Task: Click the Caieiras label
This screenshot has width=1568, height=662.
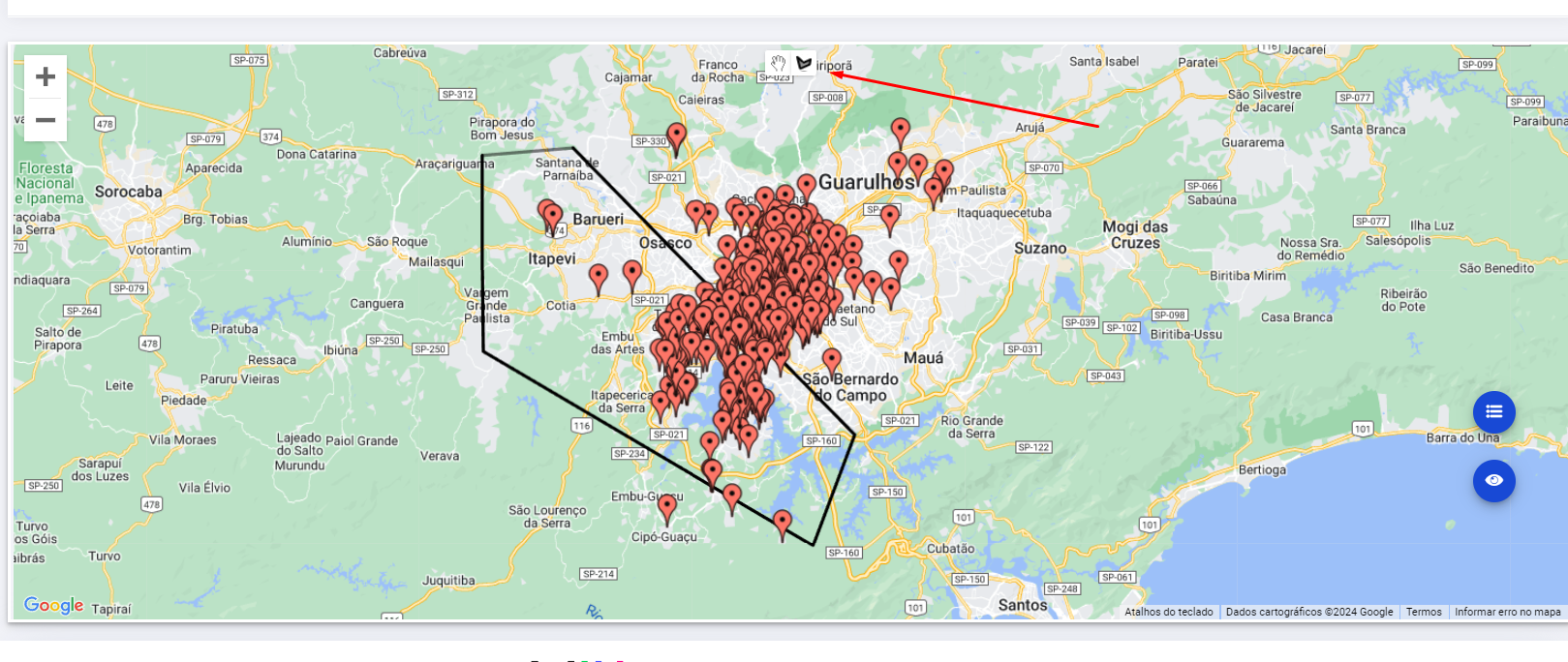Action: (x=701, y=100)
